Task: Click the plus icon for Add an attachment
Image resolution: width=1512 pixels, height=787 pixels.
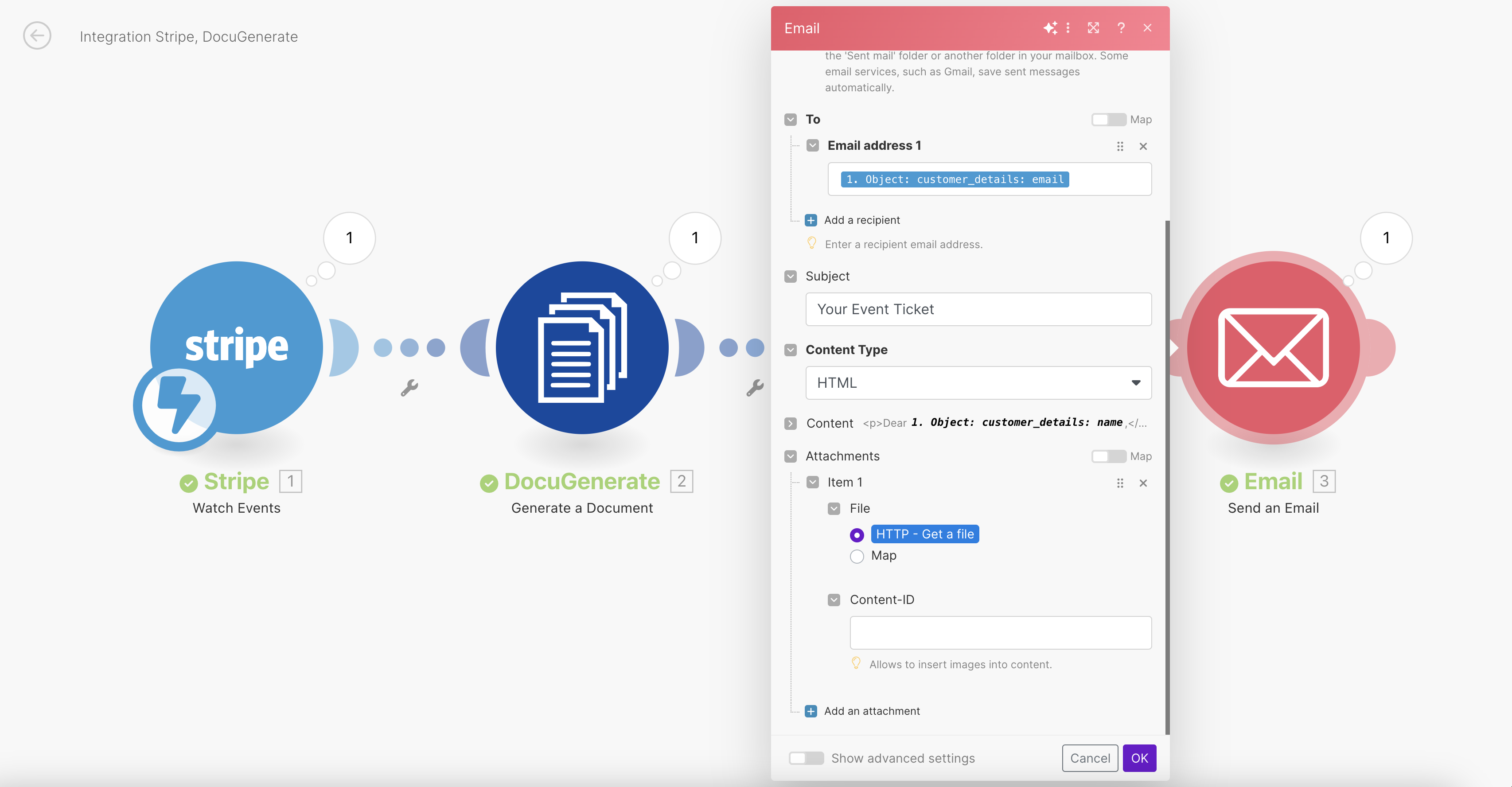Action: pyautogui.click(x=811, y=711)
